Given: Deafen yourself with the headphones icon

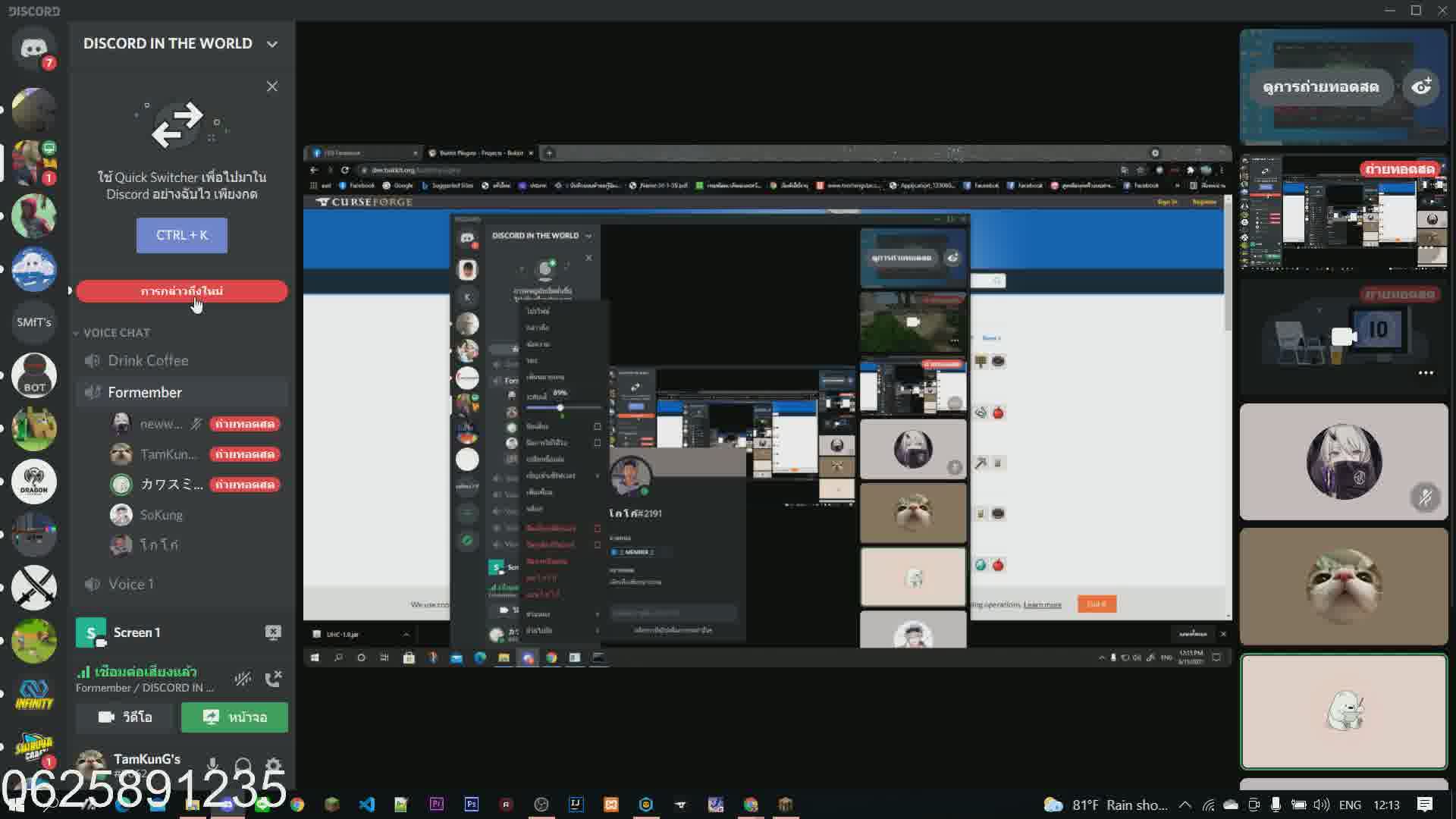Looking at the screenshot, I should point(243,766).
